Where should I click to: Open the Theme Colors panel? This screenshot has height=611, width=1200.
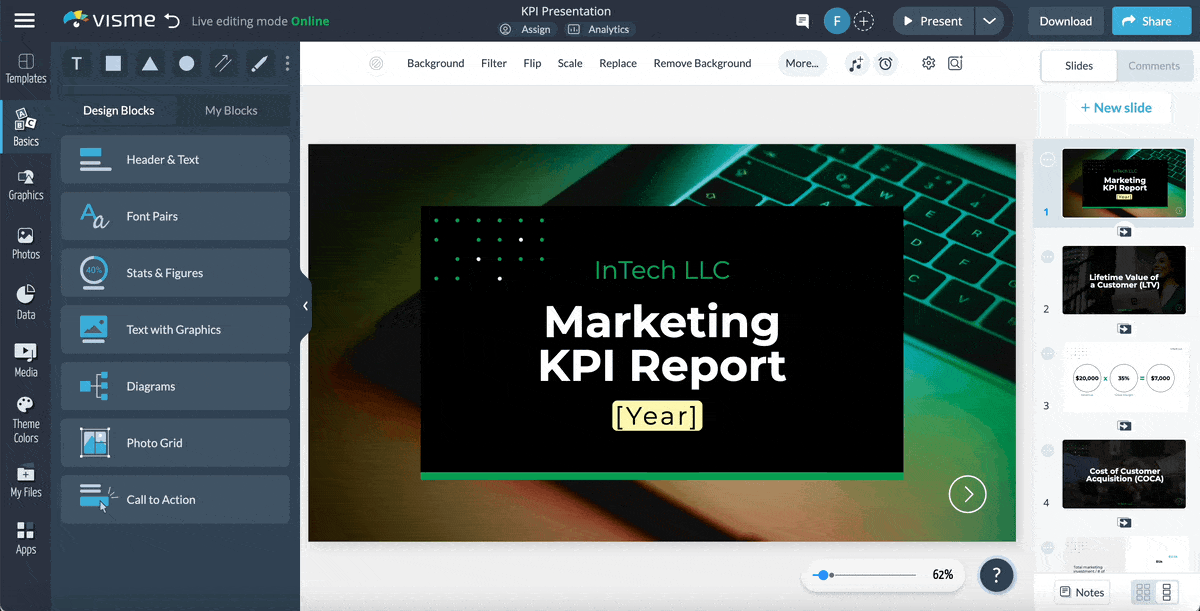(x=25, y=413)
